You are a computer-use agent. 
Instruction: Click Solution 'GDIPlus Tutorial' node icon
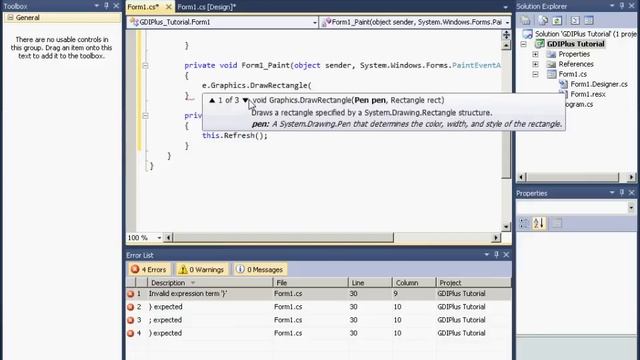[x=527, y=34]
